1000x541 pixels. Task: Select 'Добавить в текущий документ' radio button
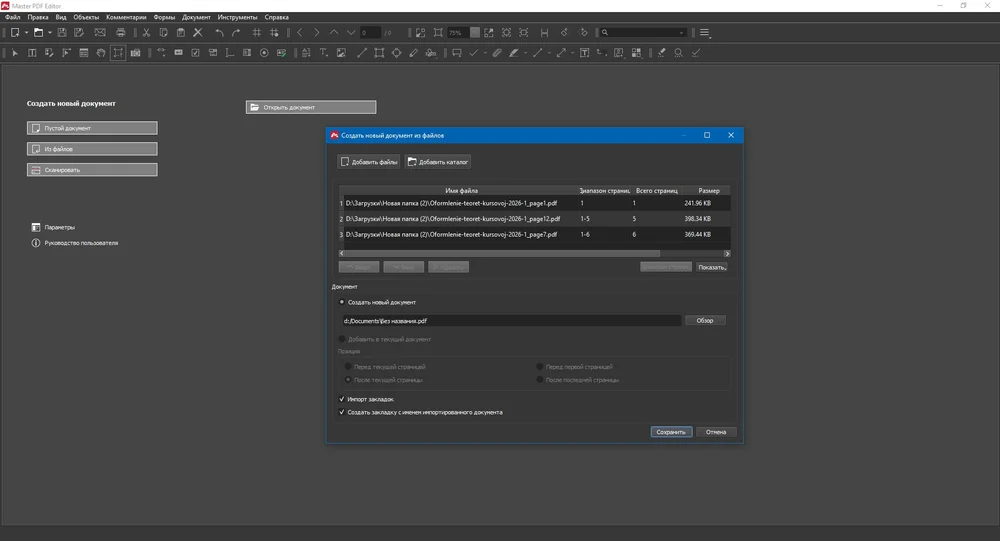point(342,339)
